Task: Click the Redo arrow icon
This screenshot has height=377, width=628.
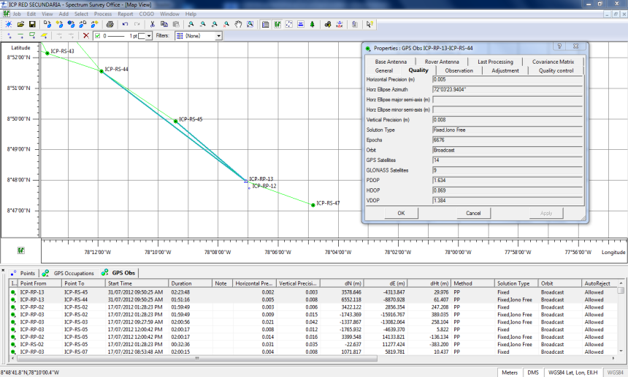Action: (137, 24)
